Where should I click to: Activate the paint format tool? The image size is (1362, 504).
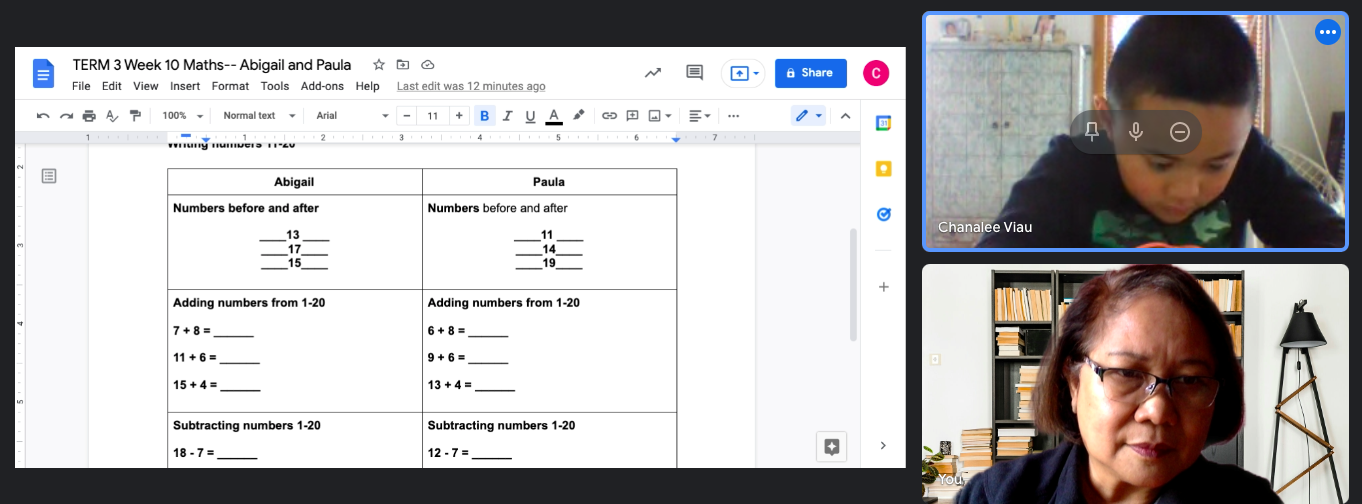135,116
